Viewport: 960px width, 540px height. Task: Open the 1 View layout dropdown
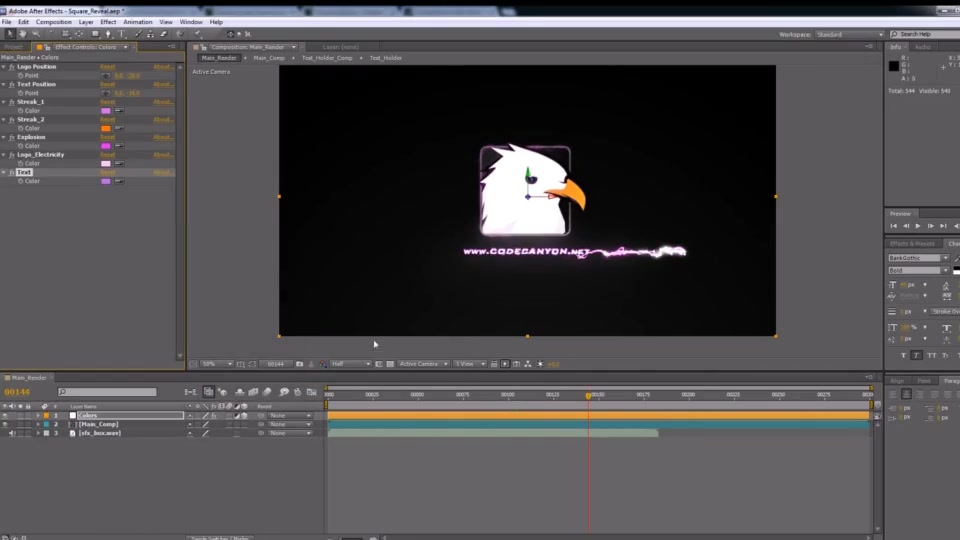tap(470, 364)
